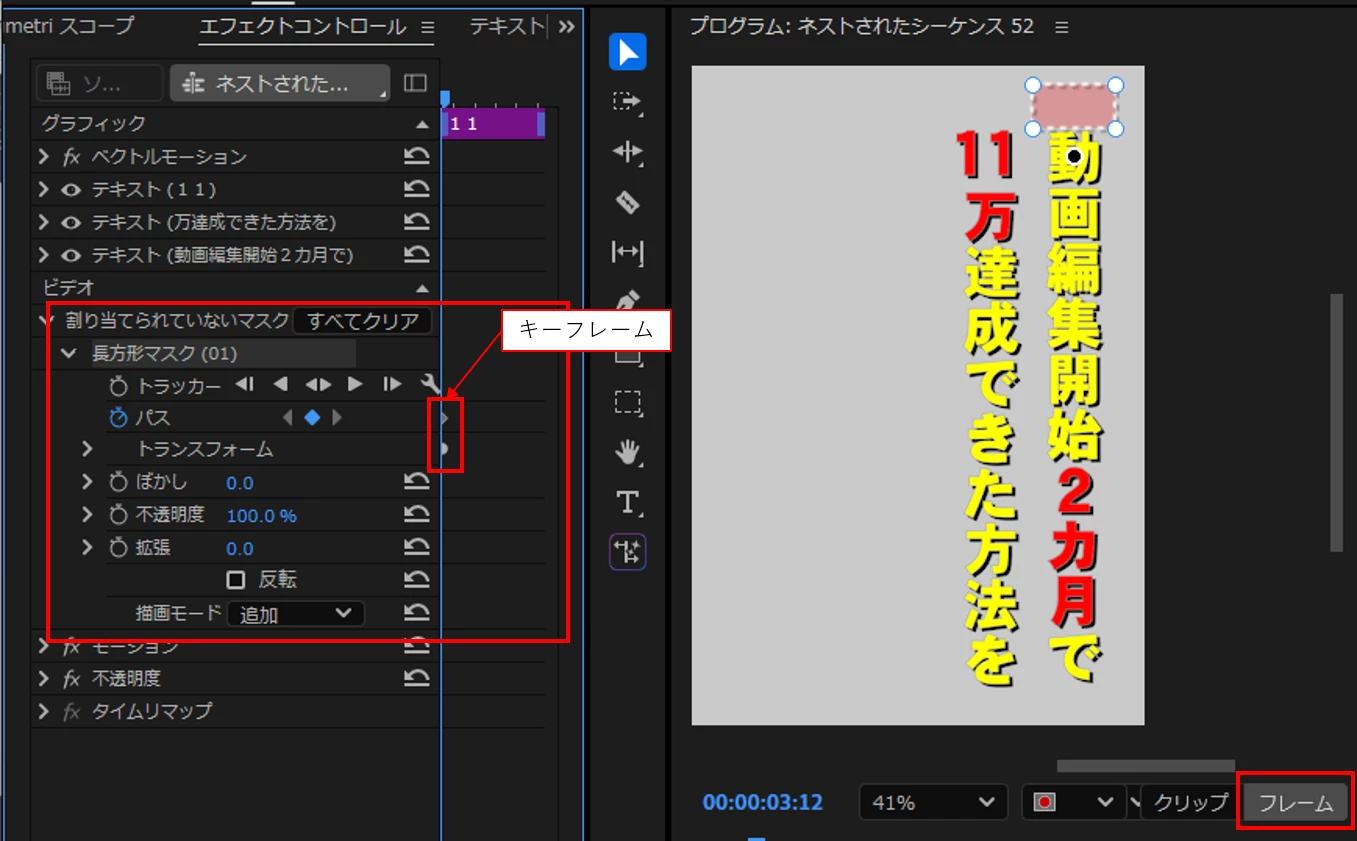Expand the ぼかし property

87,483
